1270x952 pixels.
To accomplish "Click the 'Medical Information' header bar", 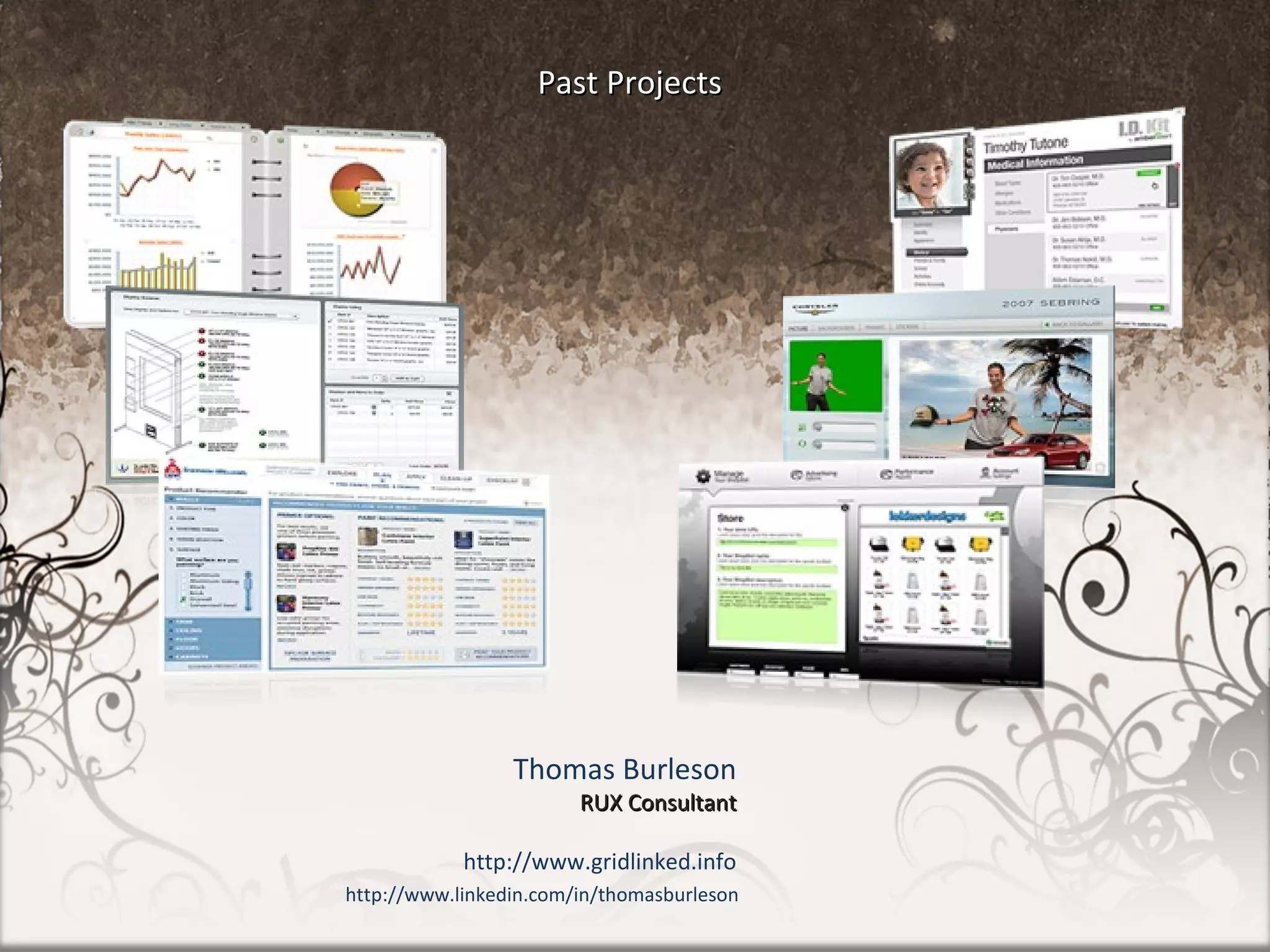I will (1077, 159).
